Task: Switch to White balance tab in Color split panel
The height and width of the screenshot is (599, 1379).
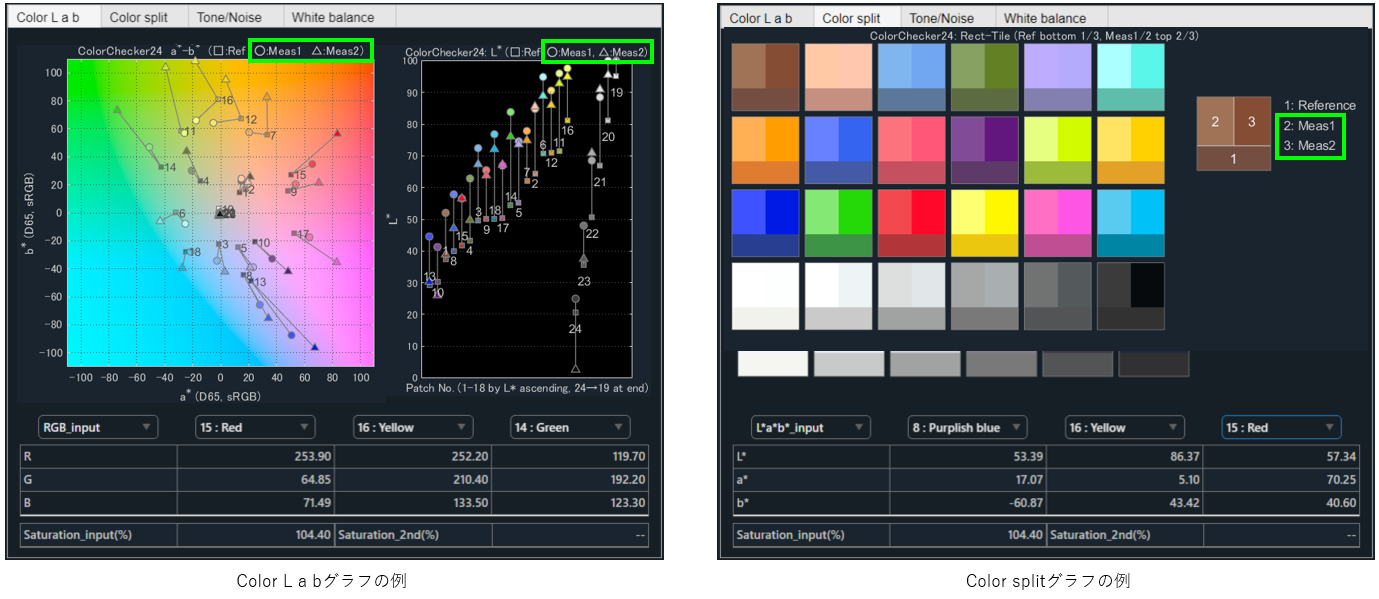Action: point(1044,18)
